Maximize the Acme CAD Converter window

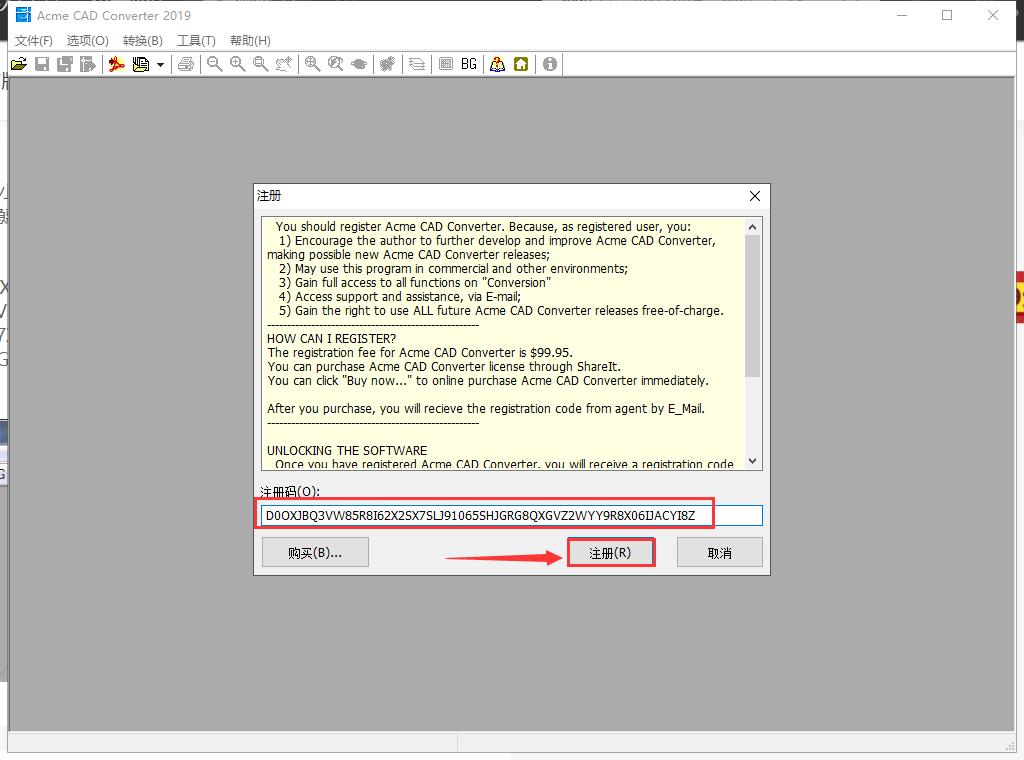click(x=947, y=15)
